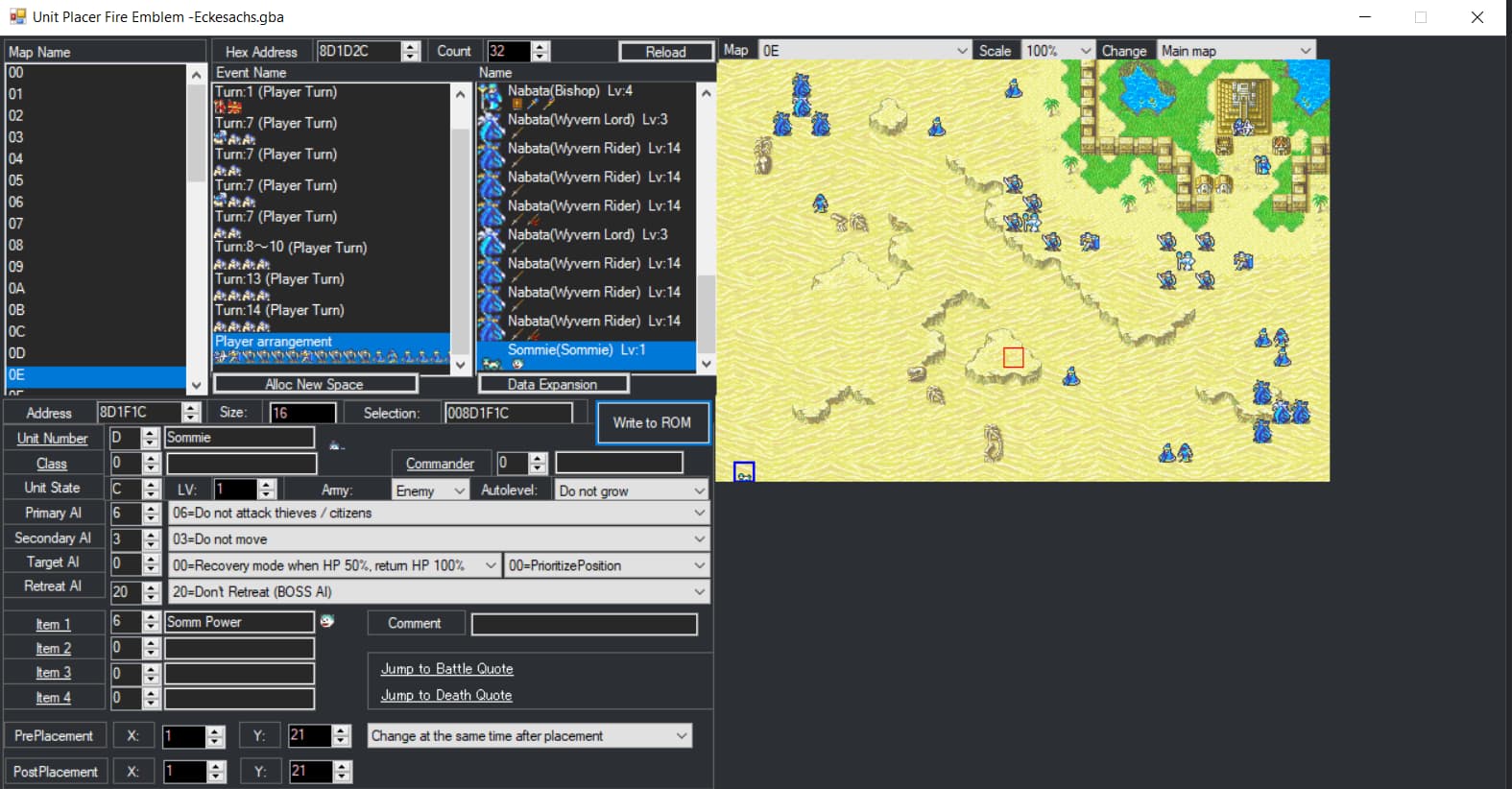Viewport: 1512px width, 789px height.
Task: Click the Comment text field
Action: click(584, 624)
